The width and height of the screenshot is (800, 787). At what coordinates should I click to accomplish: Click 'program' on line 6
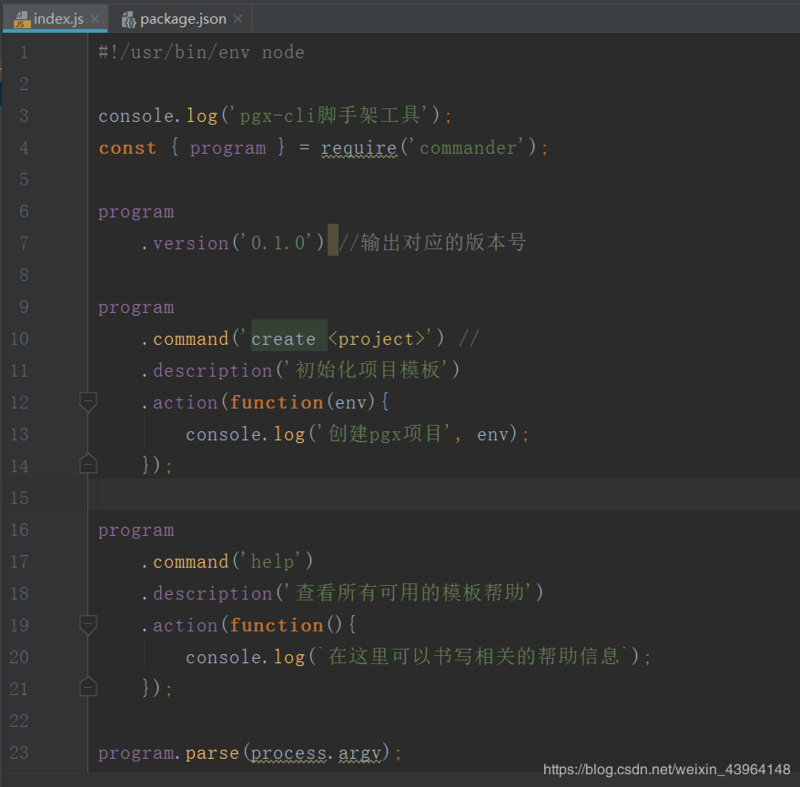pos(136,212)
